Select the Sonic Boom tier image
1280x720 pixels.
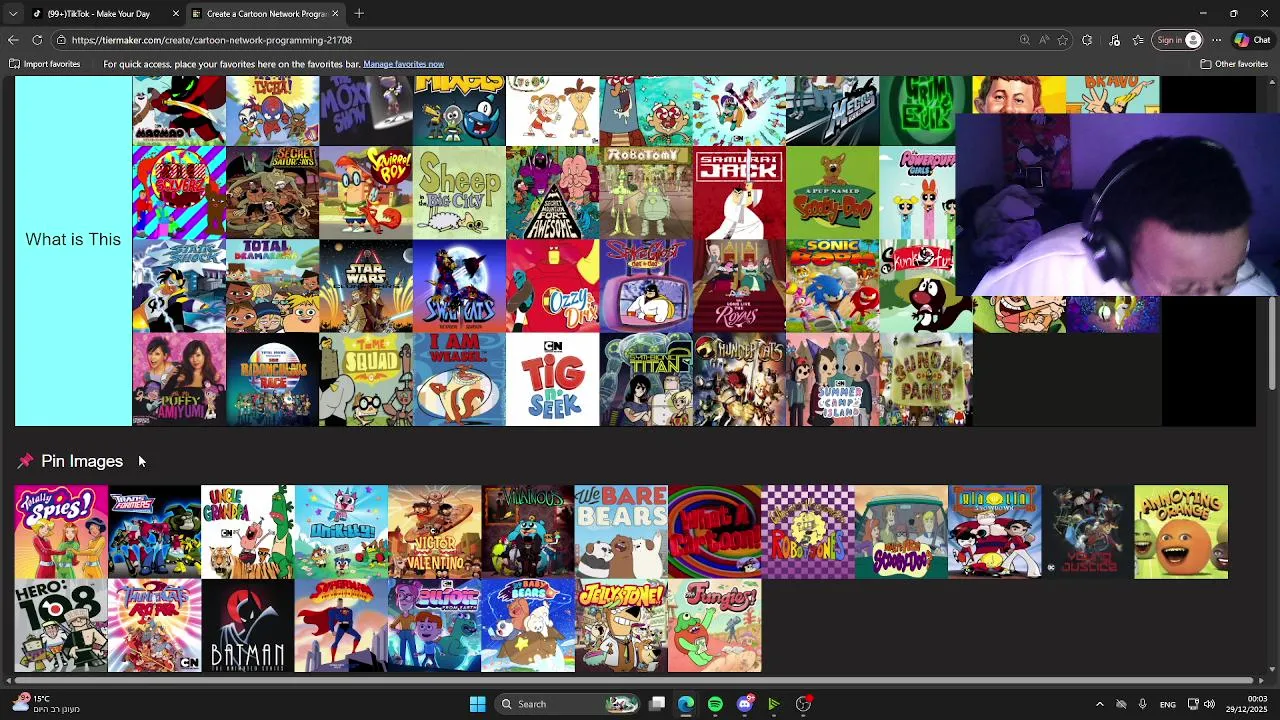[x=832, y=286]
